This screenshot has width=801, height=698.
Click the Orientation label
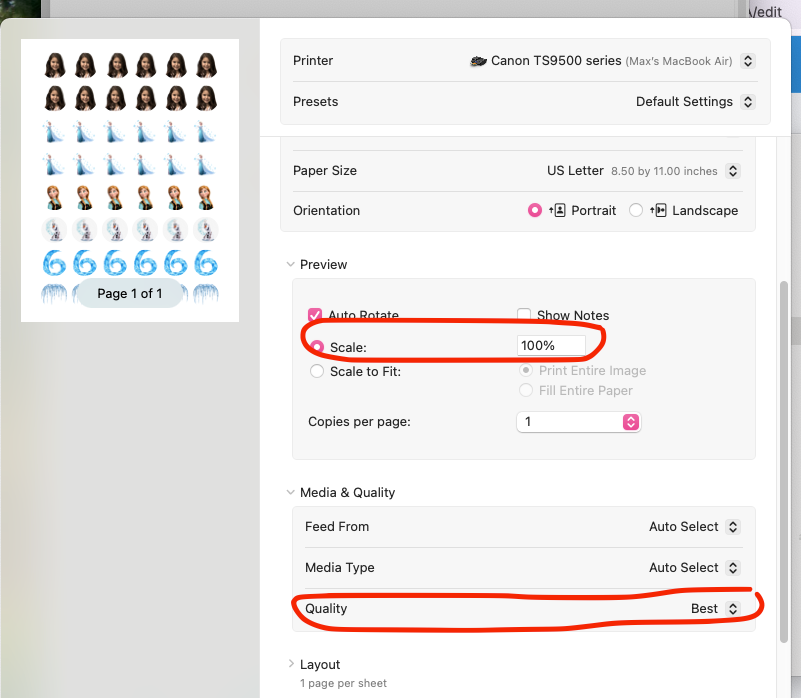pyautogui.click(x=326, y=211)
